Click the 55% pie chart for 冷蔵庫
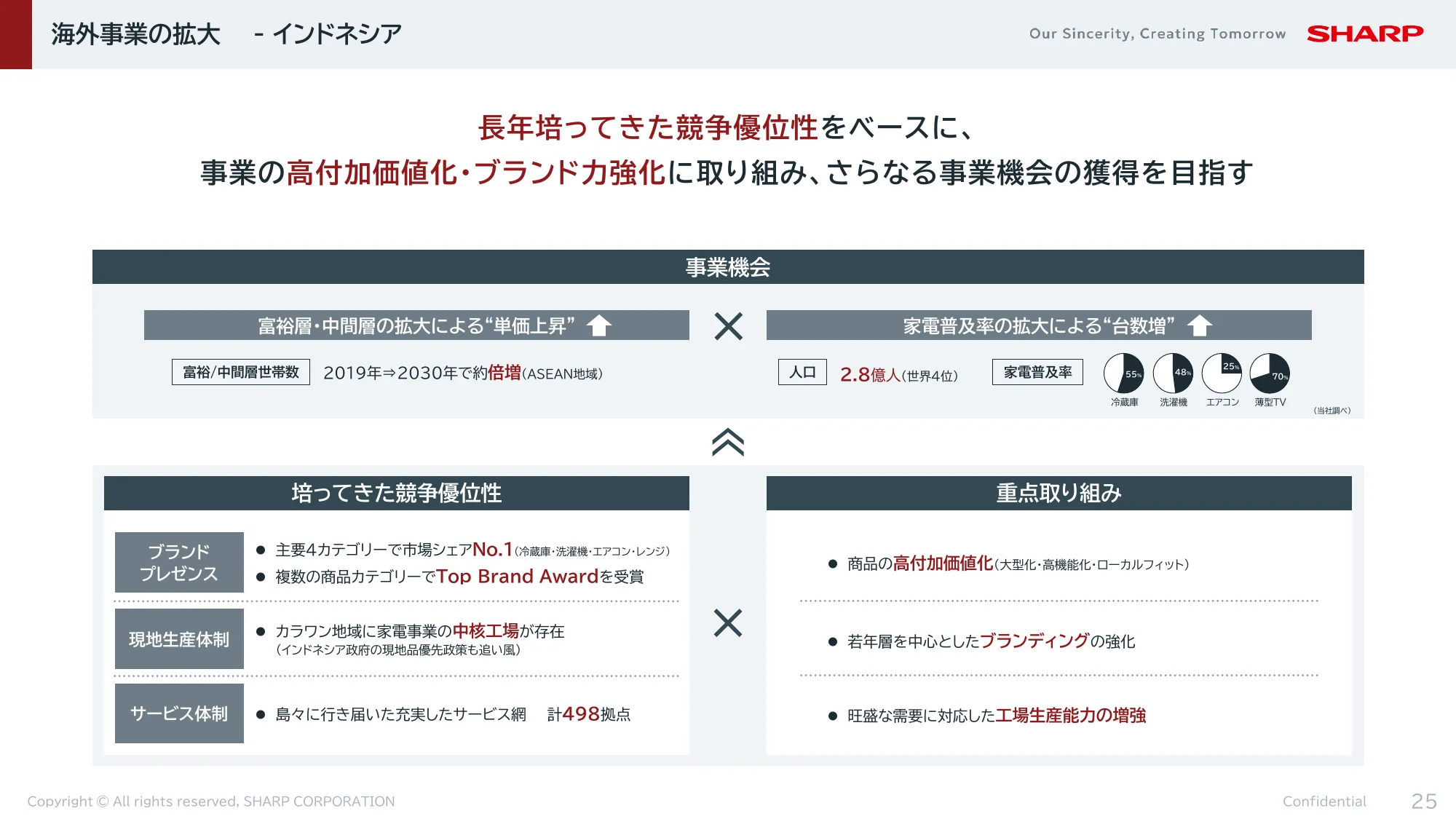Screen dimensions: 1456x819 click(1124, 373)
